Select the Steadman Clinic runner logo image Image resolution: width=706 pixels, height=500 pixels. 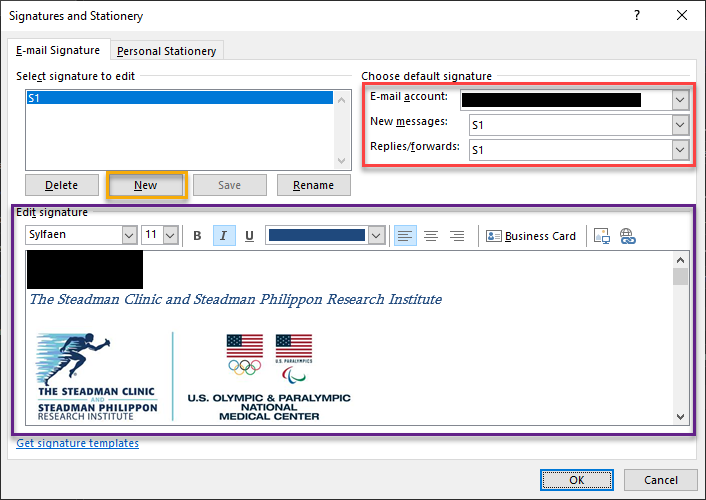97,377
